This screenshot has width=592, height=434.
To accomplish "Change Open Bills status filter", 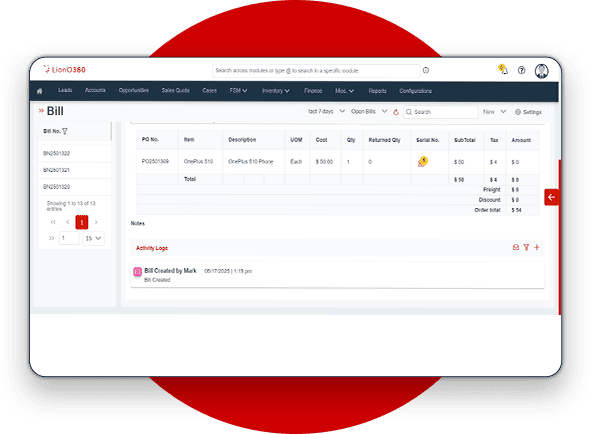I will pos(369,111).
